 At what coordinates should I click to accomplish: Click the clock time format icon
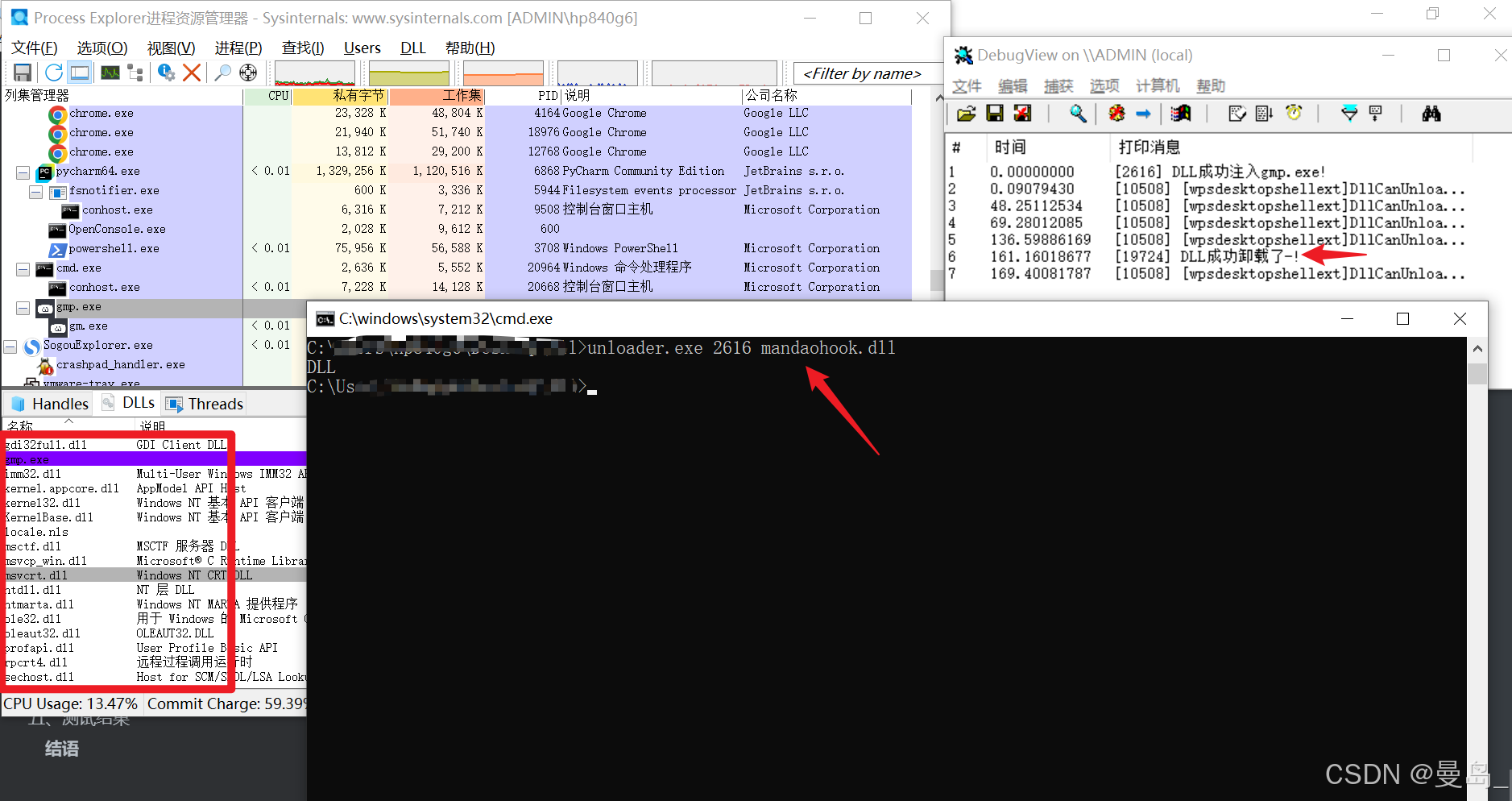coord(1294,114)
